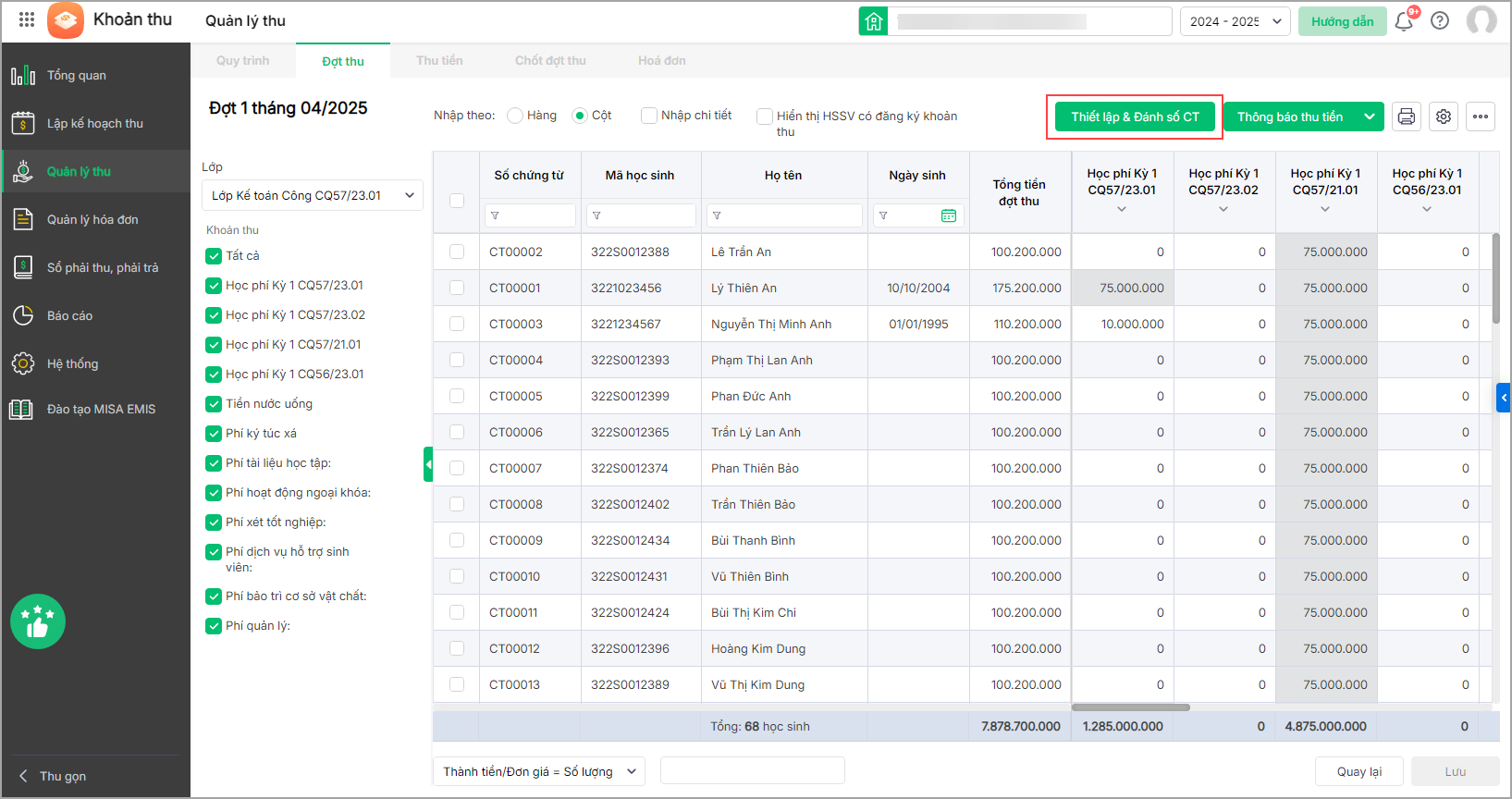The image size is (1512, 799).
Task: Click the Thiết lập & Đánh số CT button
Action: (1135, 117)
